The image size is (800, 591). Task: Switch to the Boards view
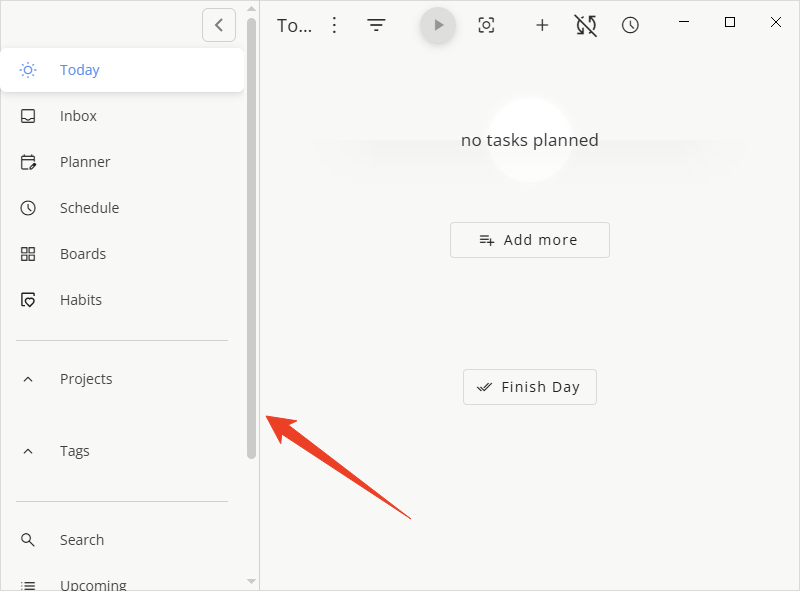83,254
